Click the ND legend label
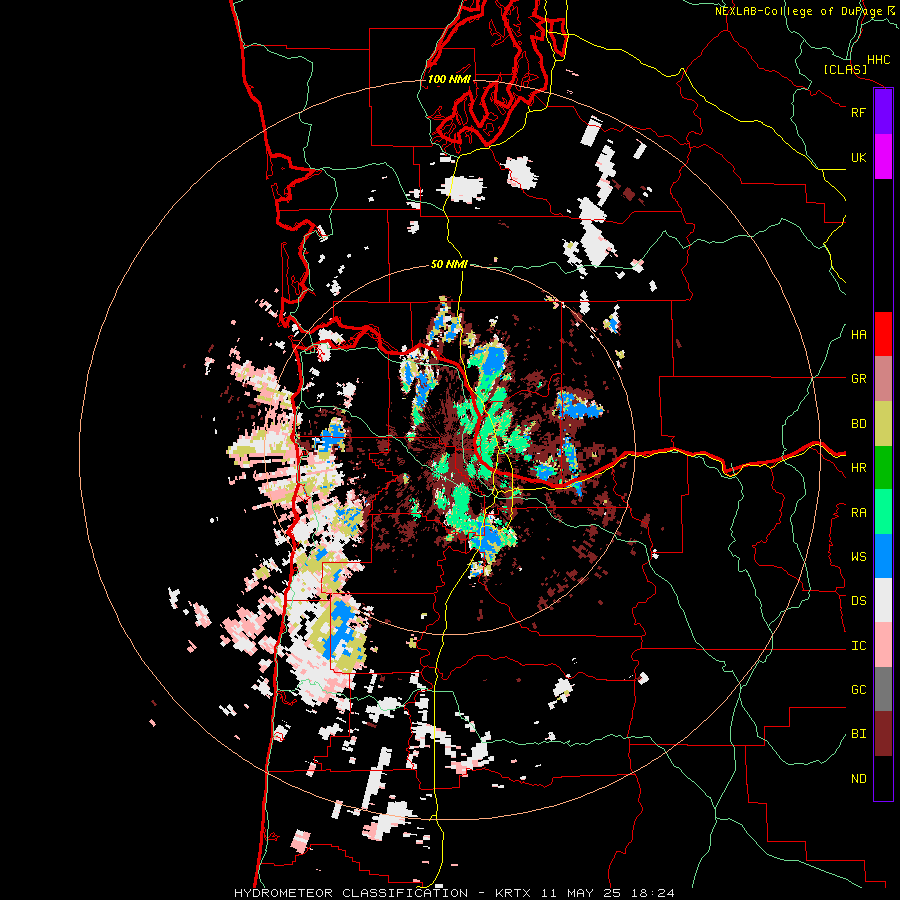The height and width of the screenshot is (900, 900). tap(858, 779)
